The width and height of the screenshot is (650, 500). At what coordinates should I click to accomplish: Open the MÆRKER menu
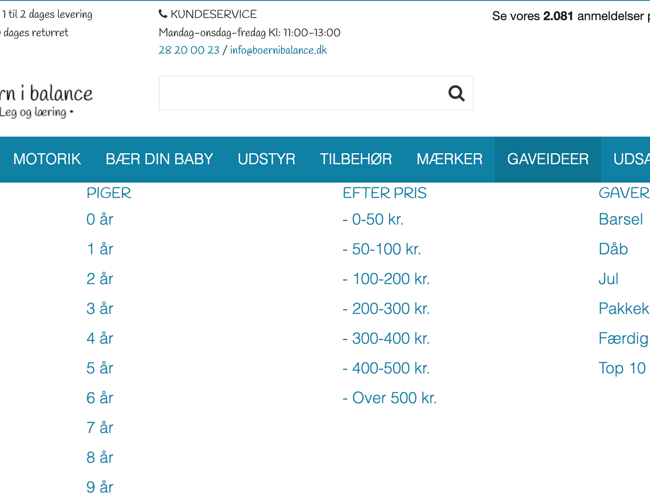449,159
